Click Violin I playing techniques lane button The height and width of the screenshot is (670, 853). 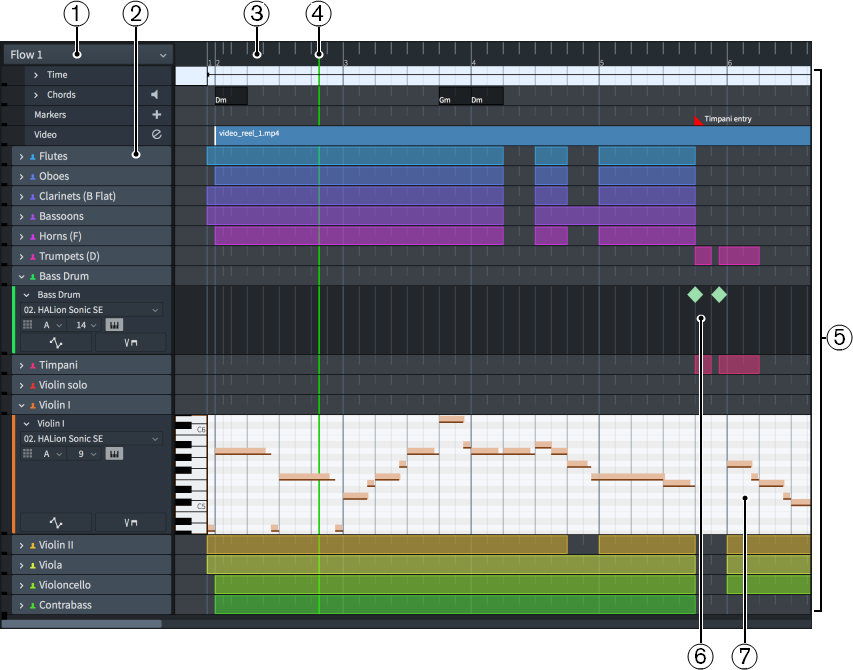pyautogui.click(x=130, y=522)
